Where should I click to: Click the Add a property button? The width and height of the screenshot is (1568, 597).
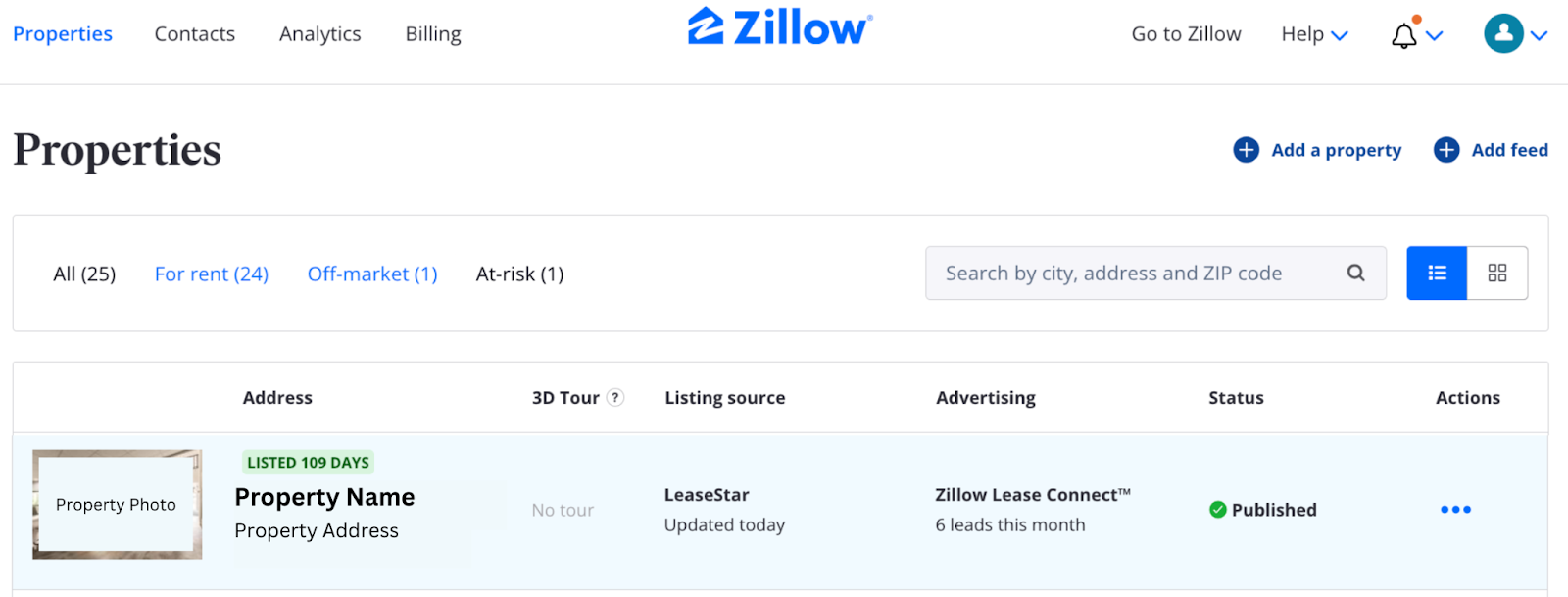tap(1335, 149)
